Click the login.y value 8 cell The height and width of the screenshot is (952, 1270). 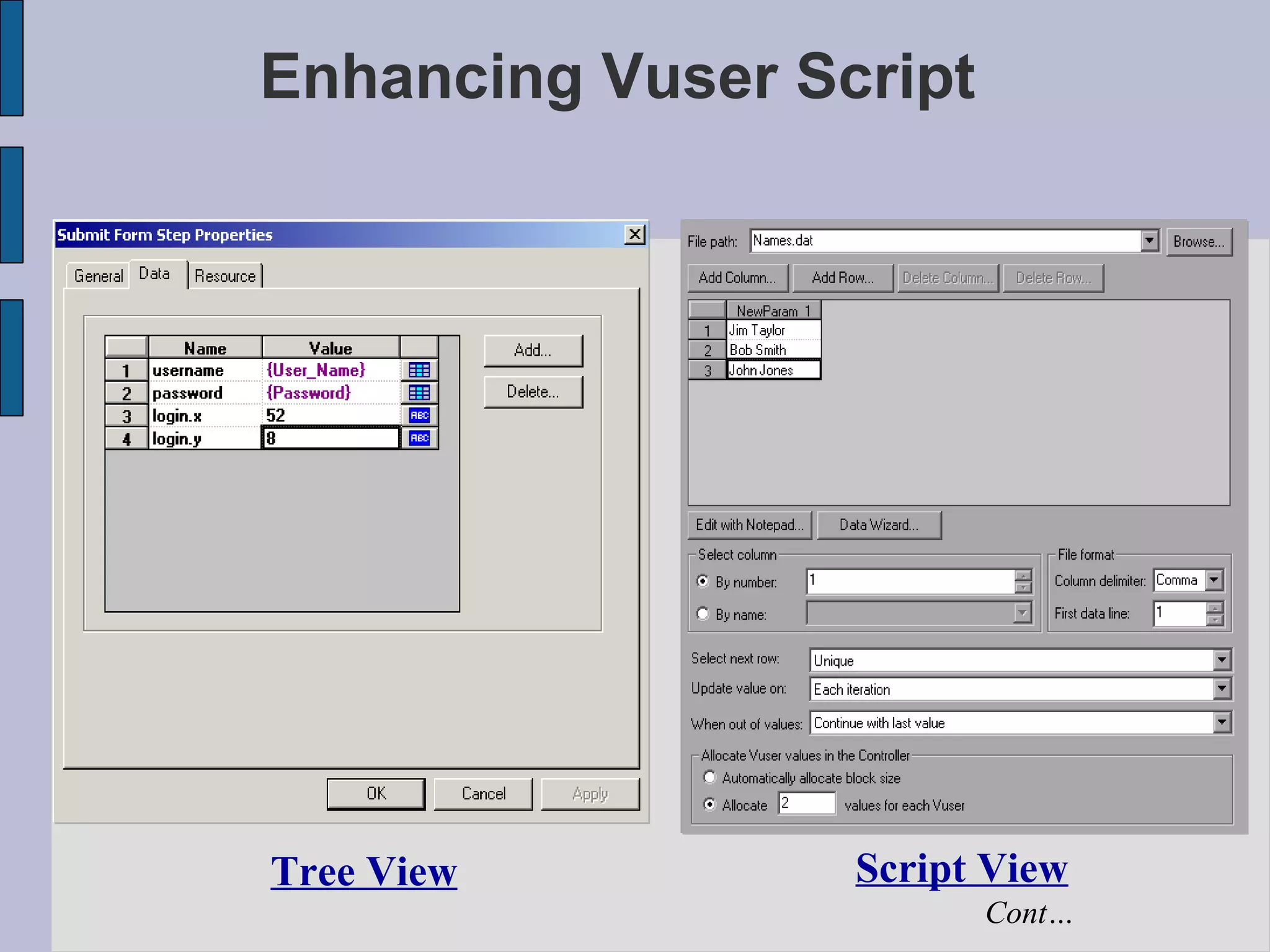[x=331, y=438]
